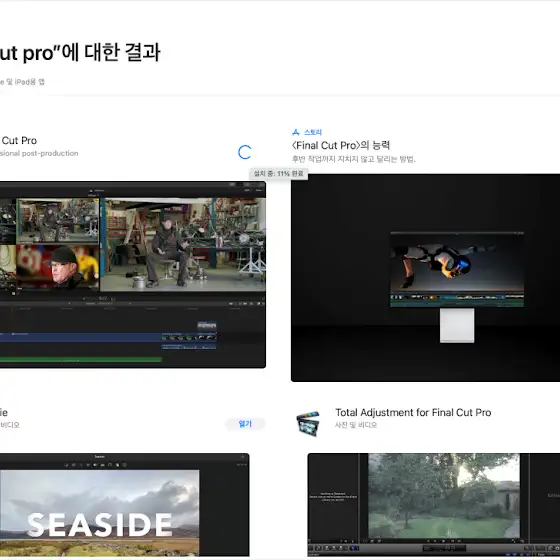The height and width of the screenshot is (560, 560).
Task: Click the '설치 중: 11% 완료' tooltip
Action: click(279, 174)
